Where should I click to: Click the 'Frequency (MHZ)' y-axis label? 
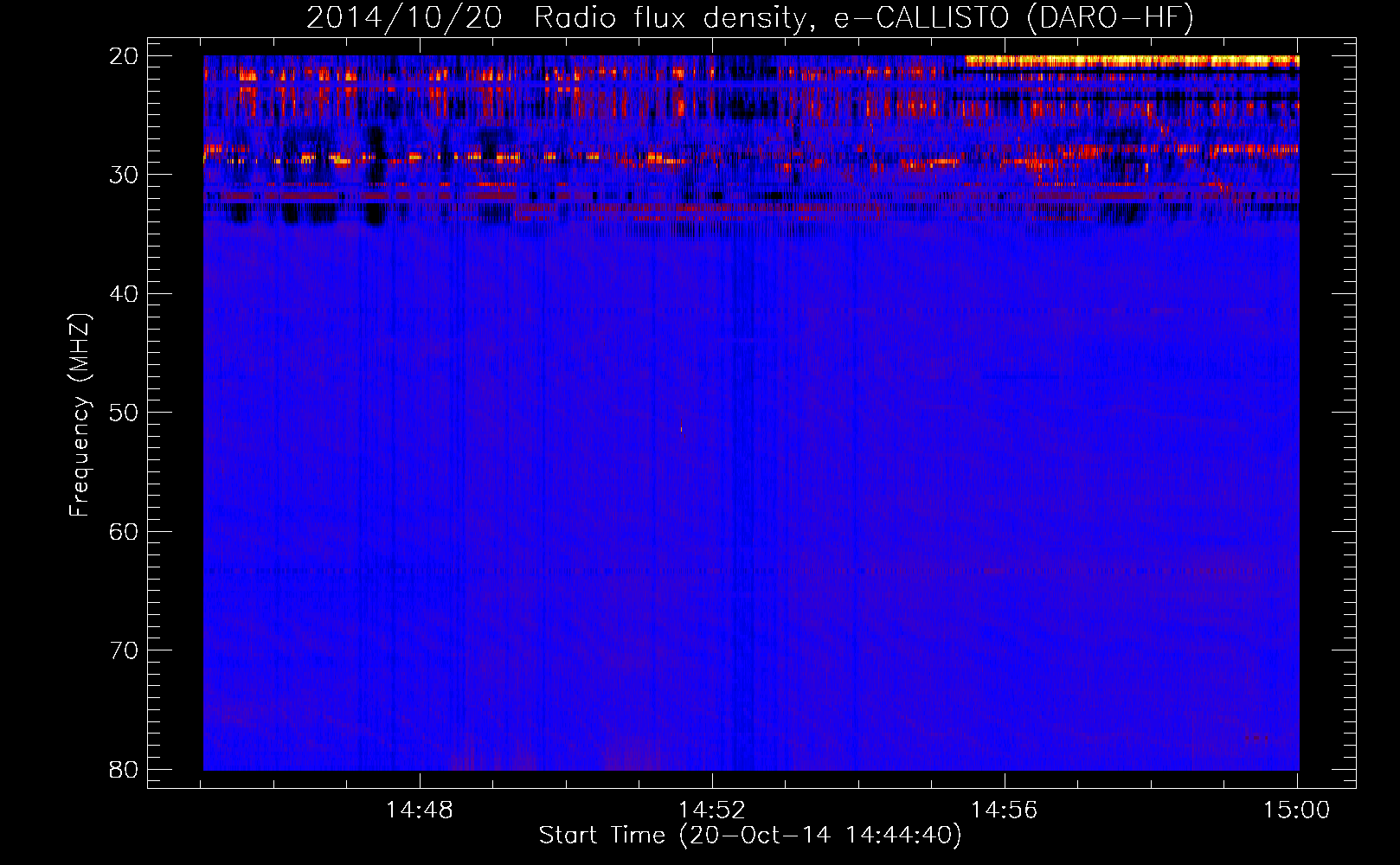[80, 415]
